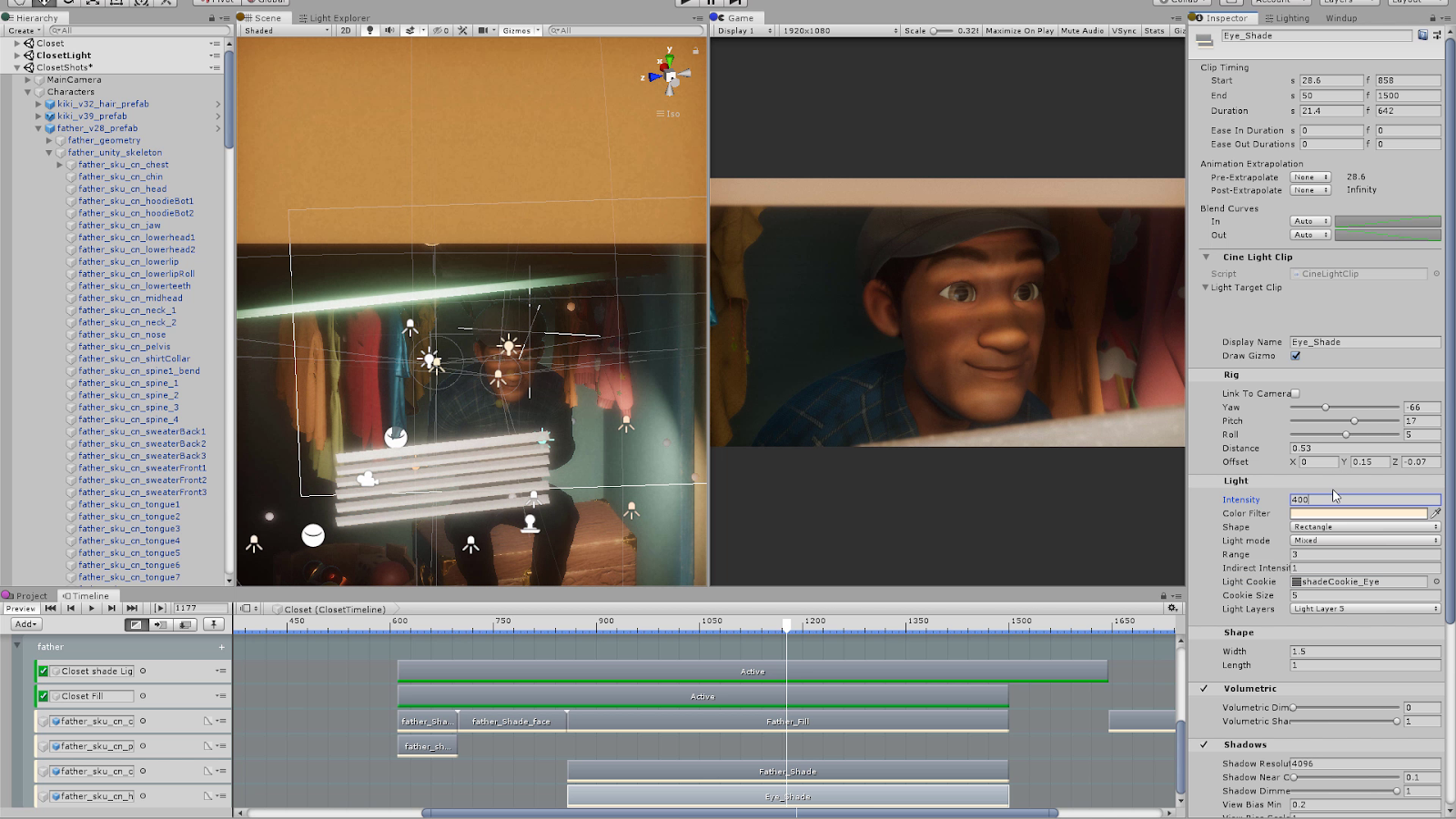Open the Shaded draw mode dropdown

[x=286, y=30]
